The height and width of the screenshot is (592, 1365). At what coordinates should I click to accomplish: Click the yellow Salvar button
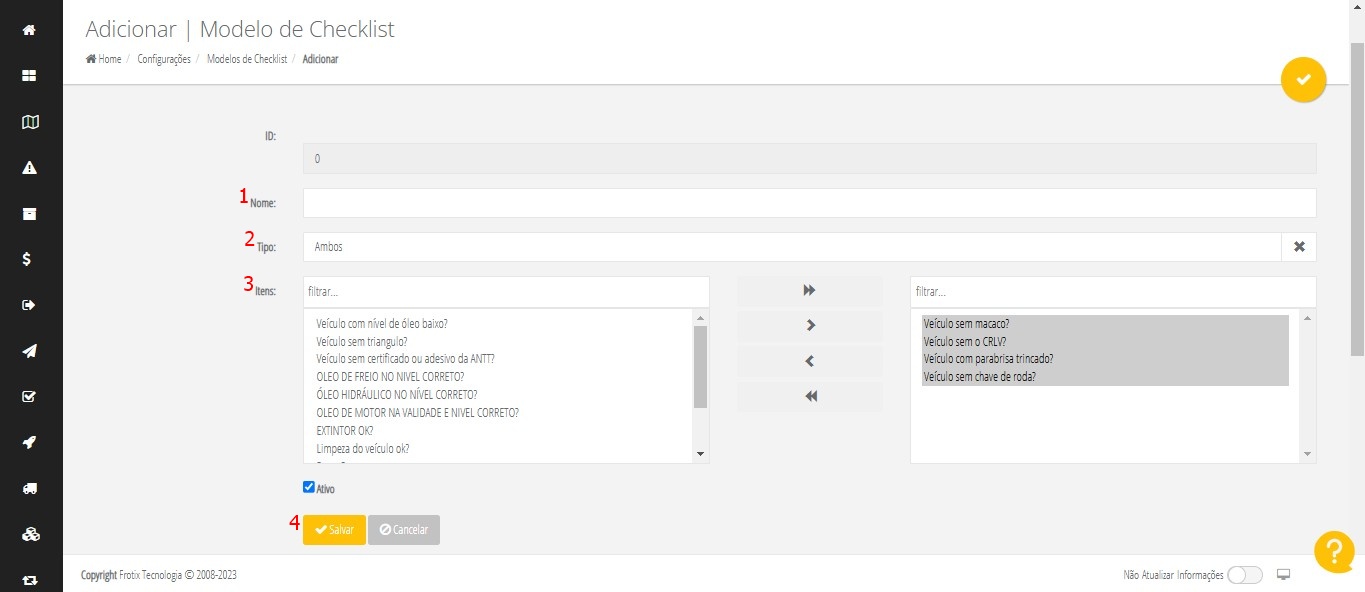pyautogui.click(x=334, y=530)
